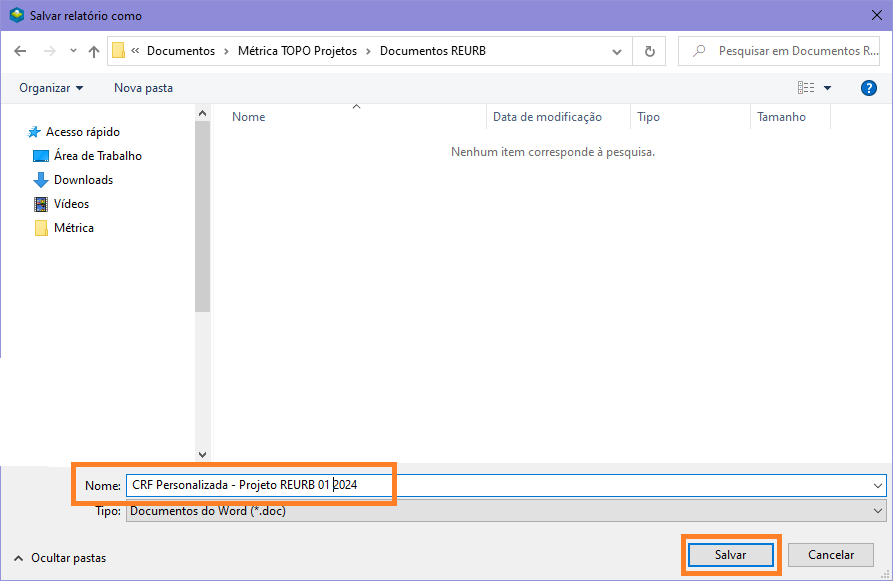Sort by Data de modificação column

[x=547, y=117]
